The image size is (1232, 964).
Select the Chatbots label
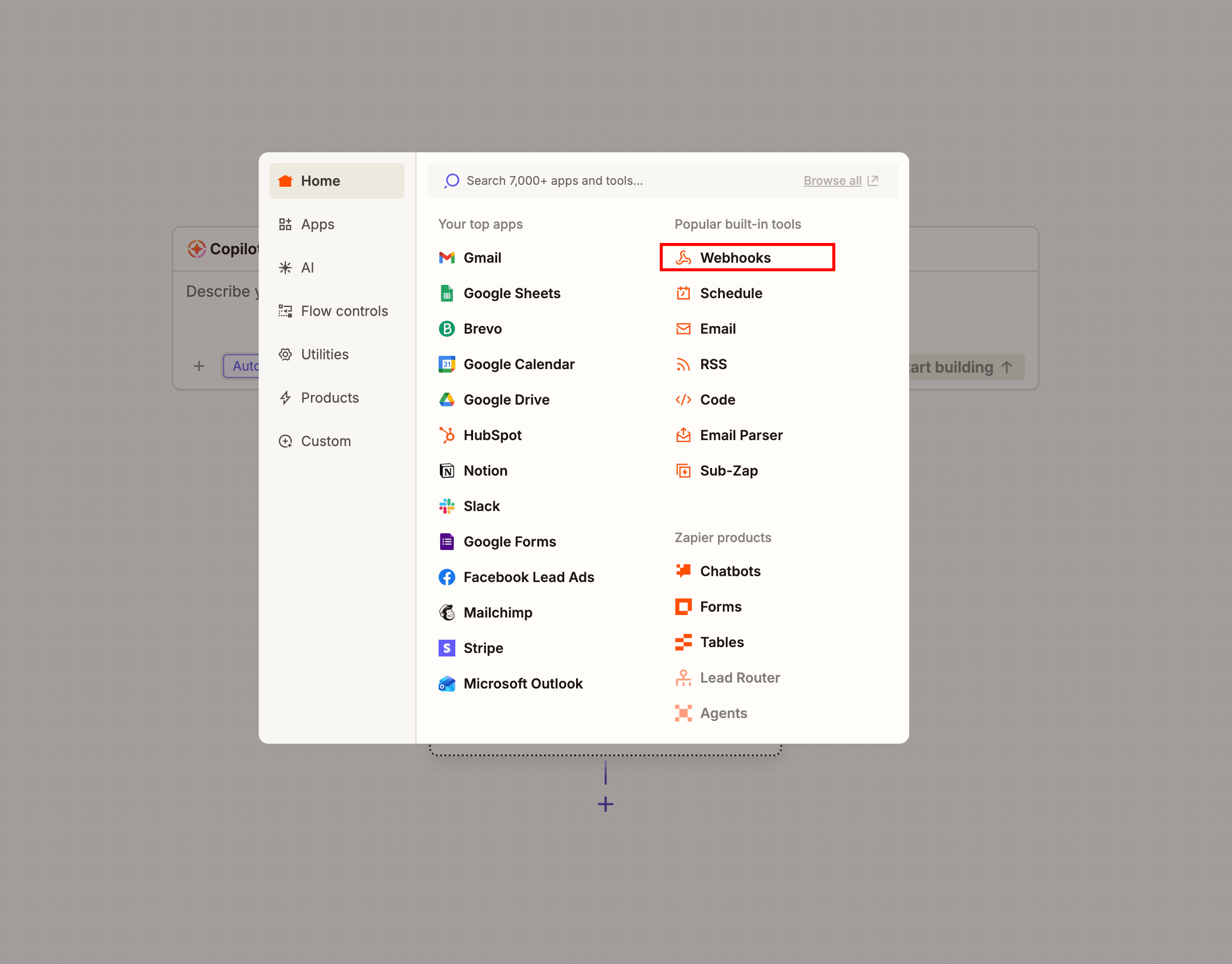730,571
